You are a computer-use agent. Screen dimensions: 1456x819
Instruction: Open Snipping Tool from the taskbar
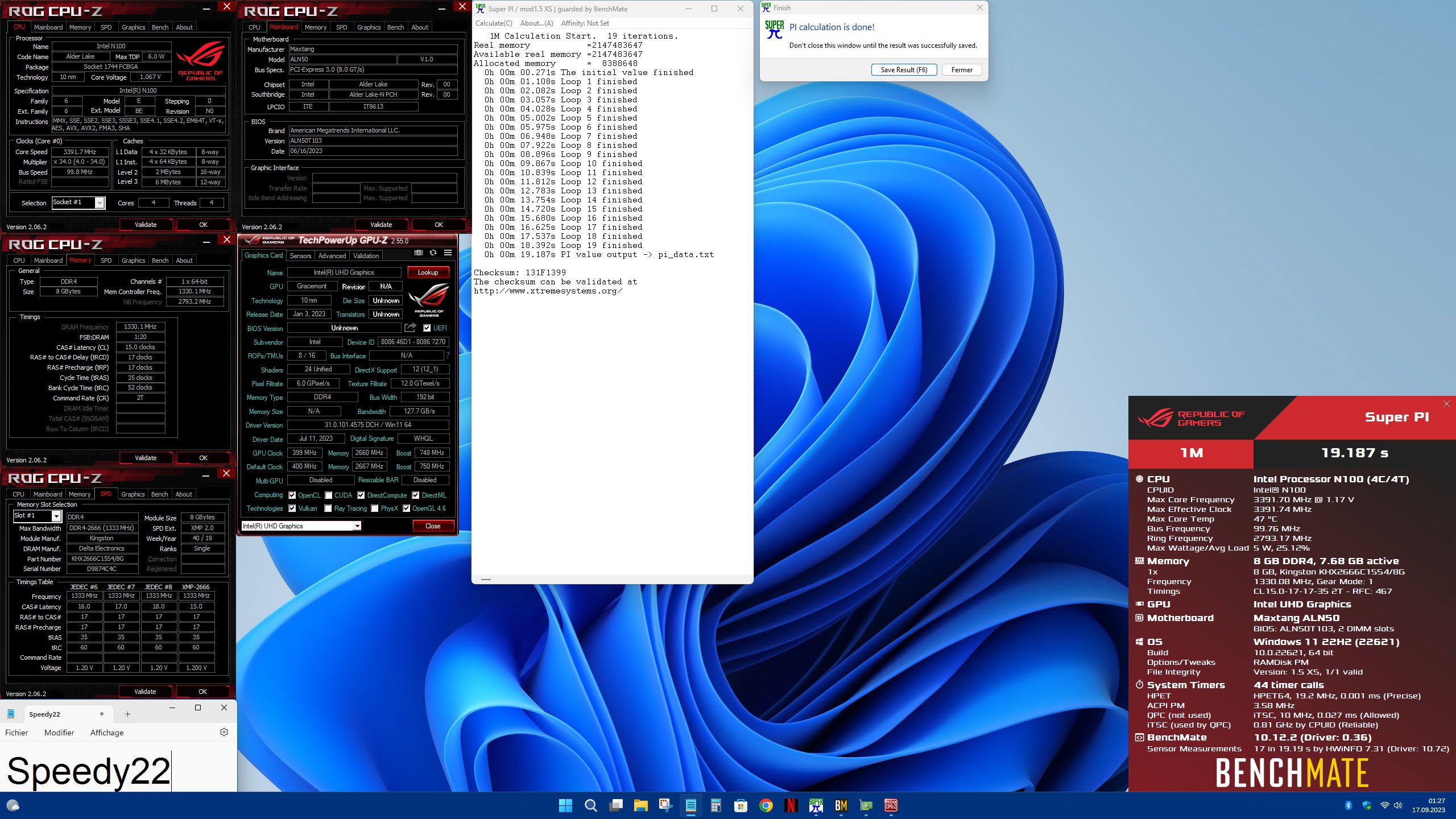pyautogui.click(x=665, y=805)
